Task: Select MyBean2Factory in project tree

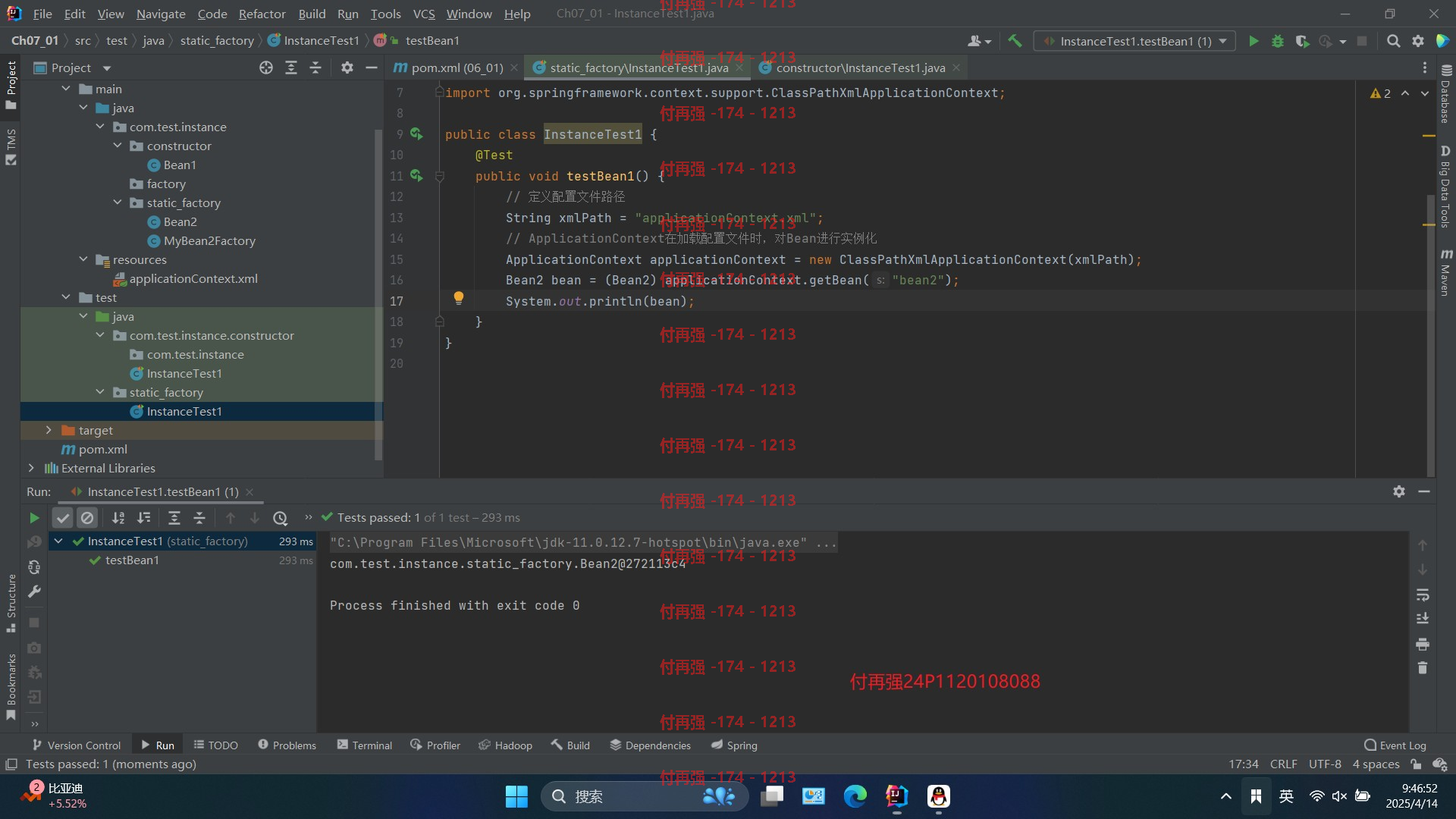Action: pos(209,240)
